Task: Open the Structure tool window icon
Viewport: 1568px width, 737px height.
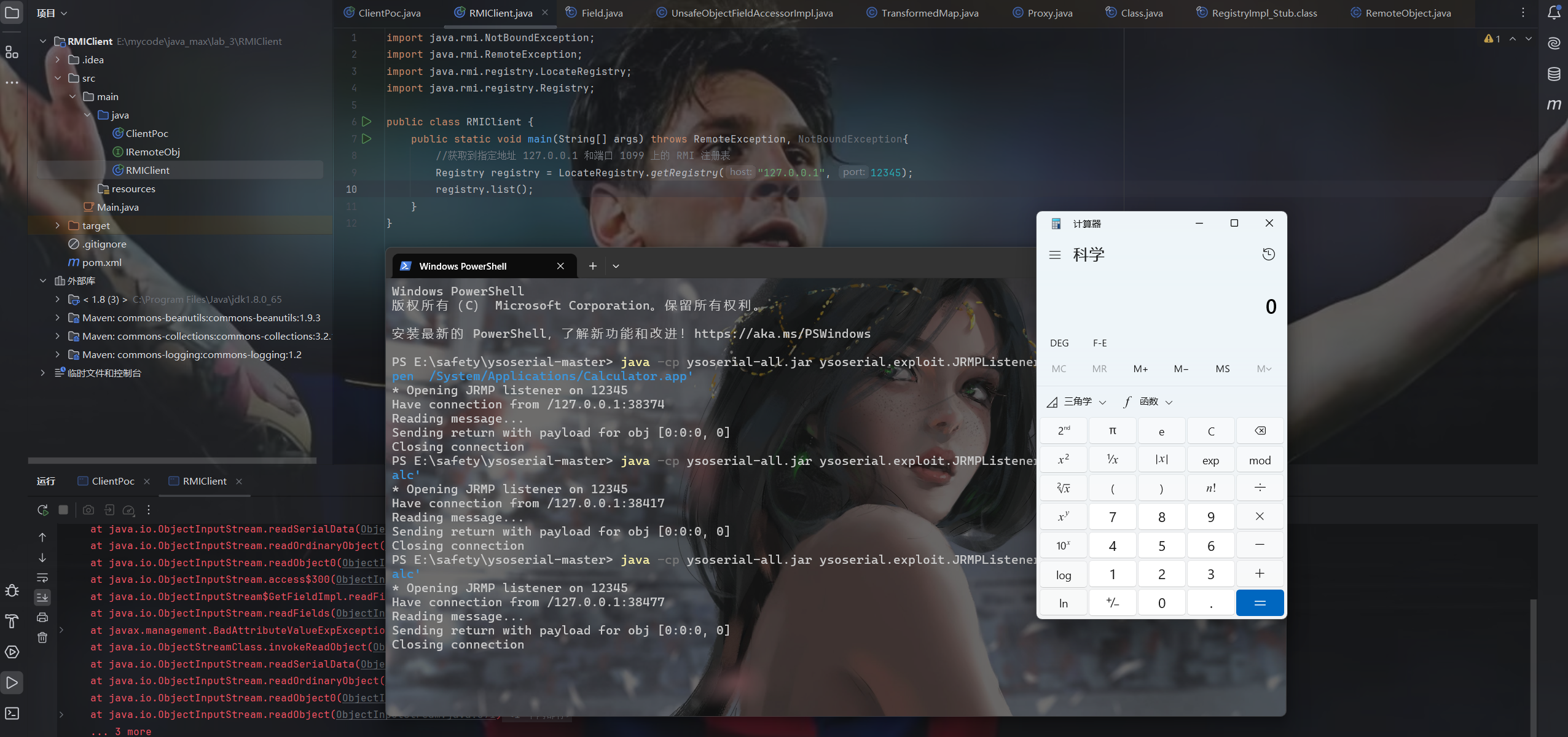Action: [12, 52]
